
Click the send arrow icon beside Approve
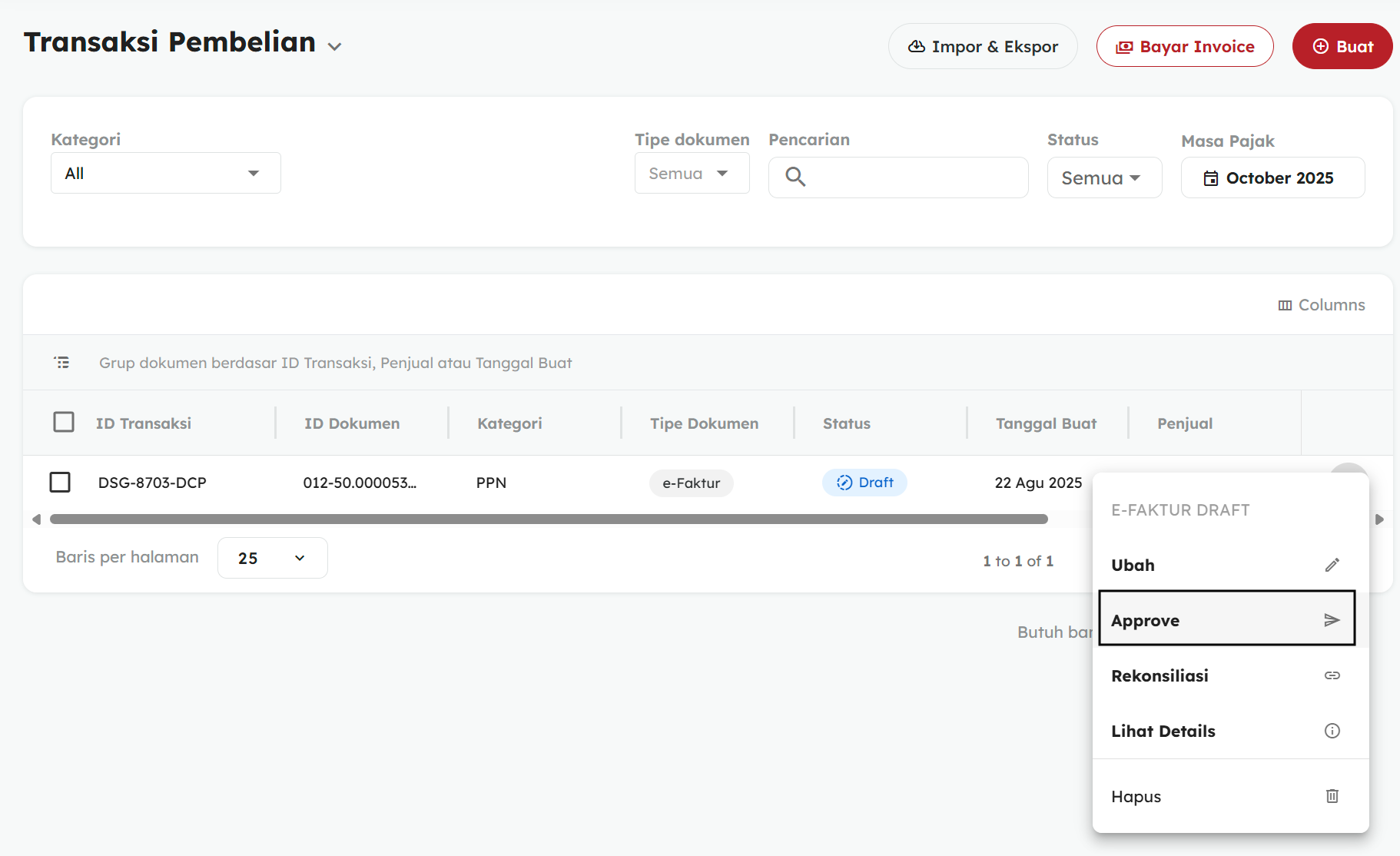tap(1332, 620)
